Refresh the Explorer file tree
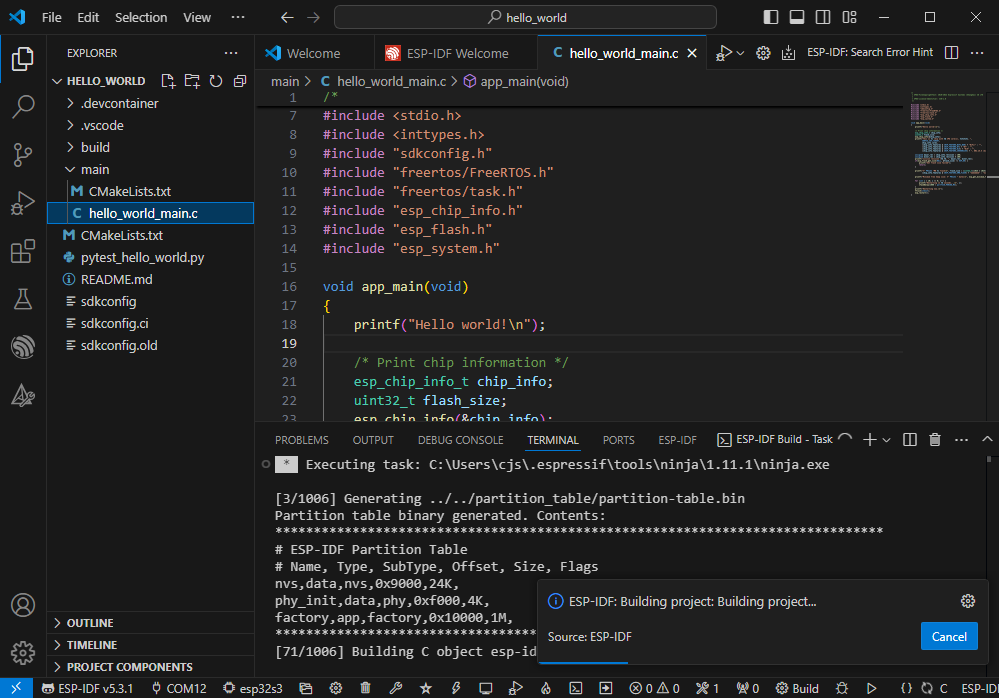 point(215,81)
